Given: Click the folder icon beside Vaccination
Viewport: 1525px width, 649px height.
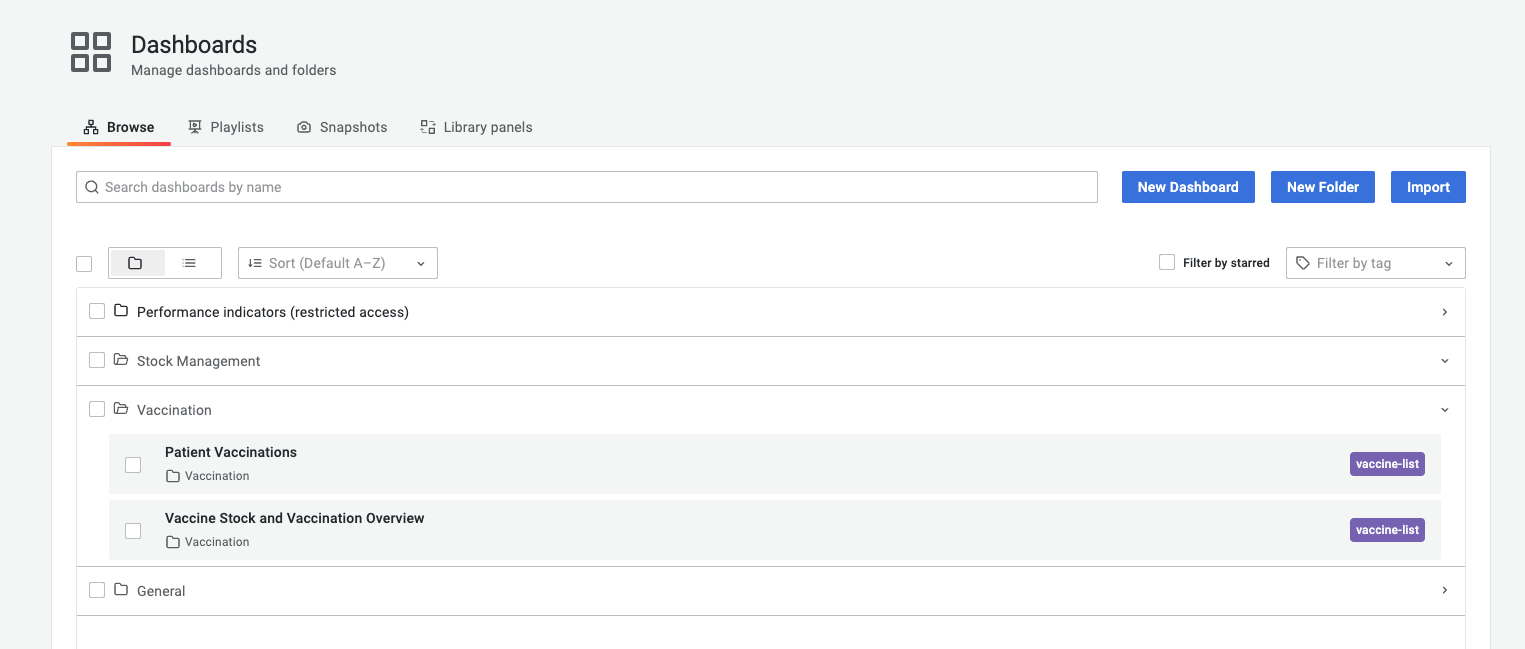Looking at the screenshot, I should (x=121, y=409).
